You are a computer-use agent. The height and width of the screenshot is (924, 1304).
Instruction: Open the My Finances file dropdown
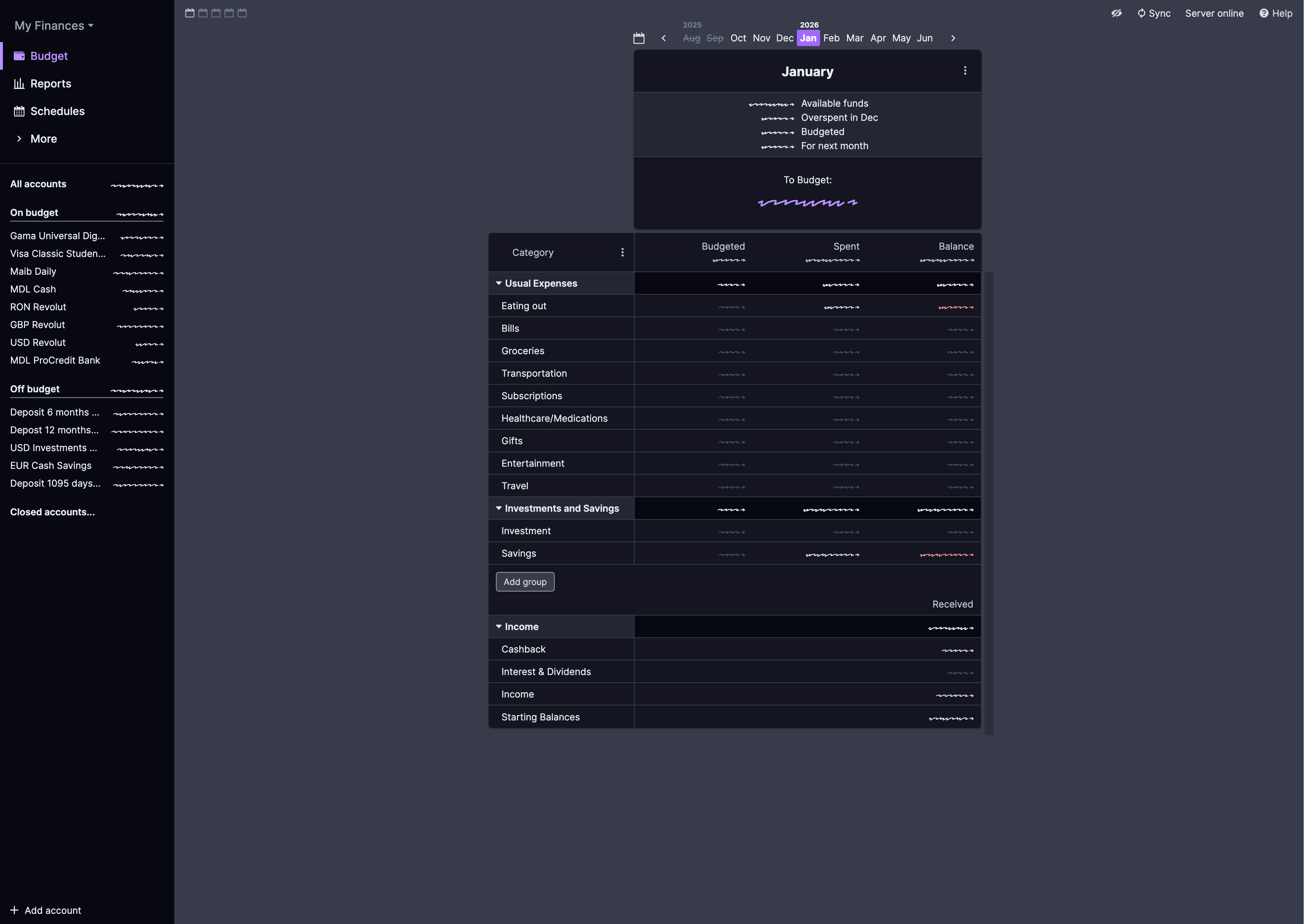pos(53,26)
